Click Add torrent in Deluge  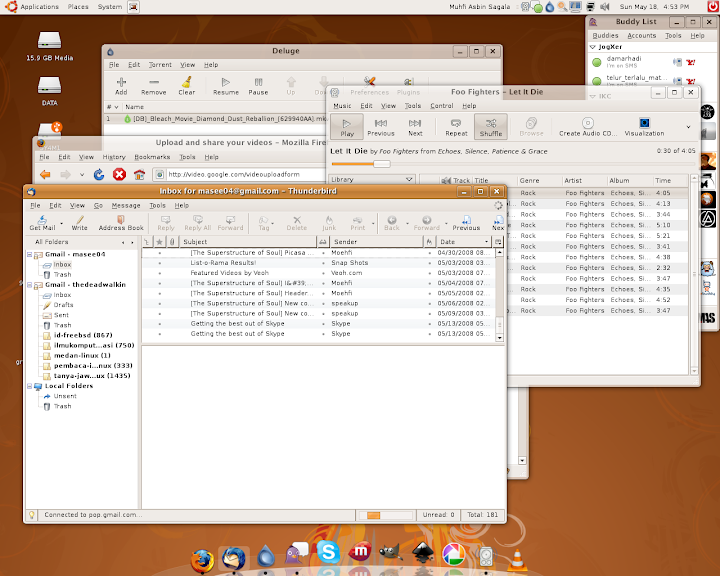coord(121,86)
